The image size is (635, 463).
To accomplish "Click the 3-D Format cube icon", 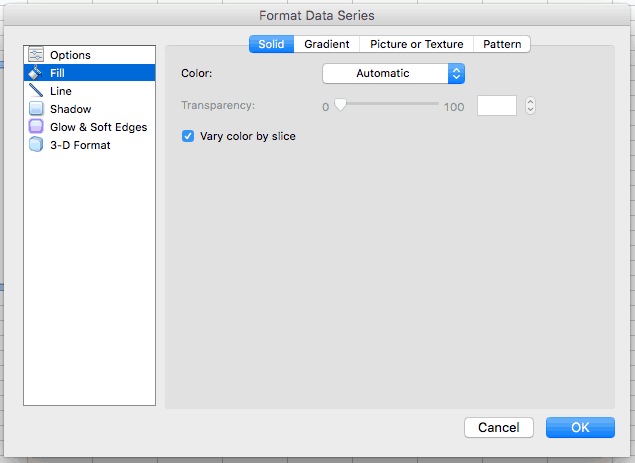I will click(37, 145).
